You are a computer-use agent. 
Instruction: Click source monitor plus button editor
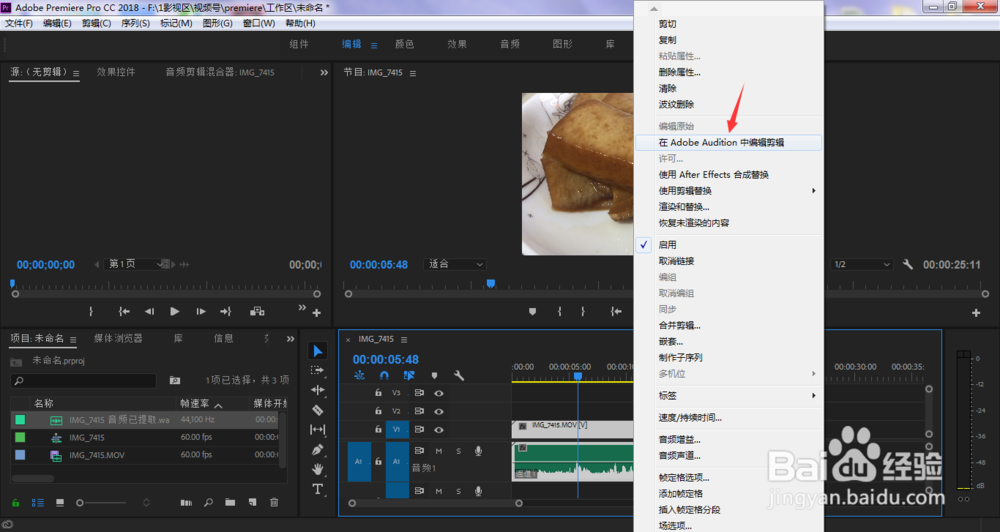tap(316, 313)
